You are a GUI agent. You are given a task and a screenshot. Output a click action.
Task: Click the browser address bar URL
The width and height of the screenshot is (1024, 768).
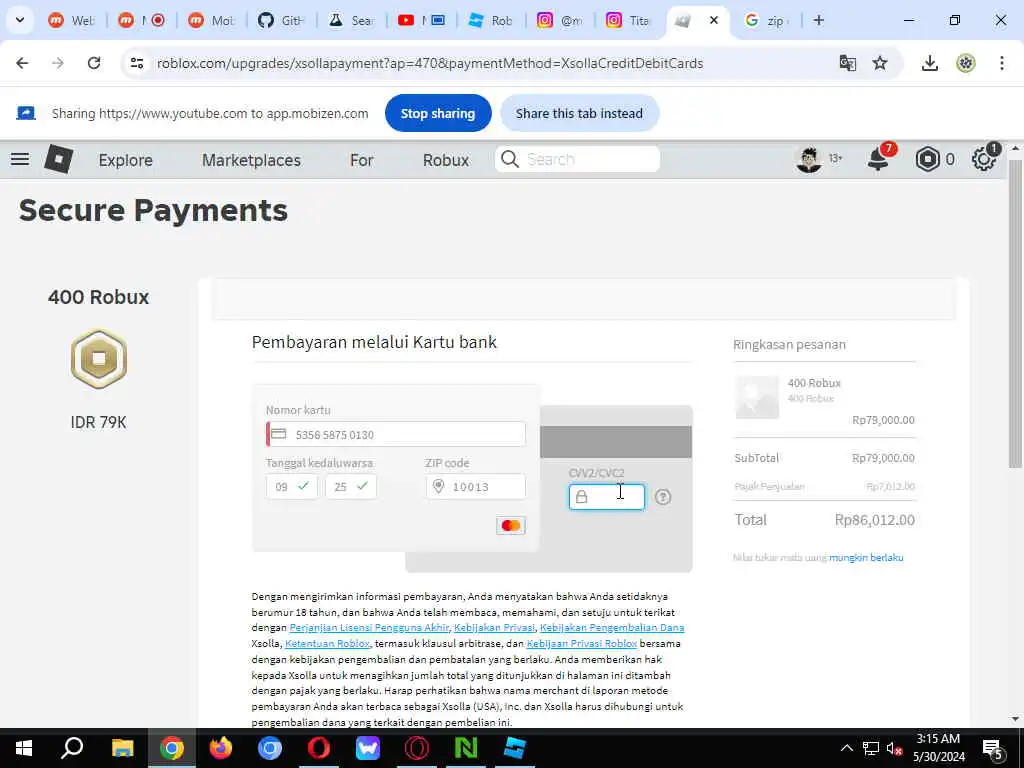[430, 63]
